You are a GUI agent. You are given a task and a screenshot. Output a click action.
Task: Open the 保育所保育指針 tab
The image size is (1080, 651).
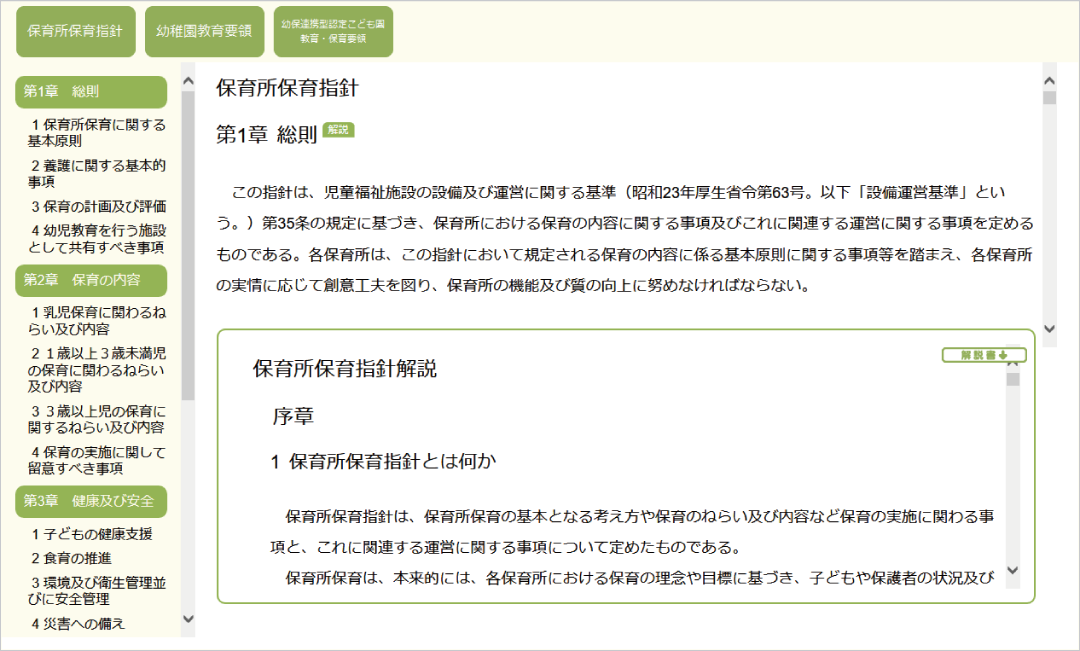pos(75,32)
